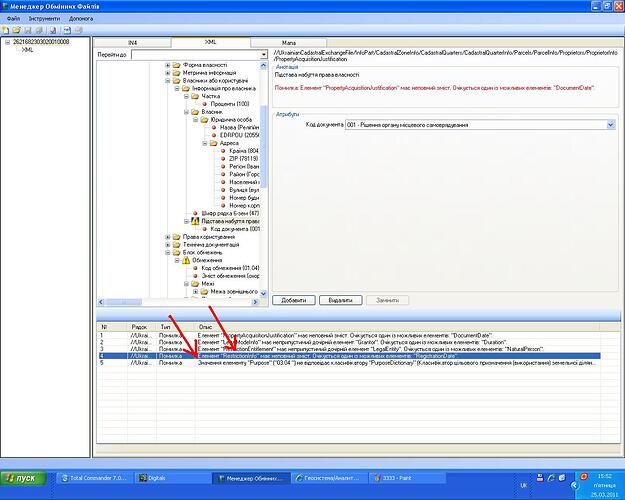The width and height of the screenshot is (625, 500).
Task: Open the 'Код документа' dropdown arrow
Action: pos(611,125)
